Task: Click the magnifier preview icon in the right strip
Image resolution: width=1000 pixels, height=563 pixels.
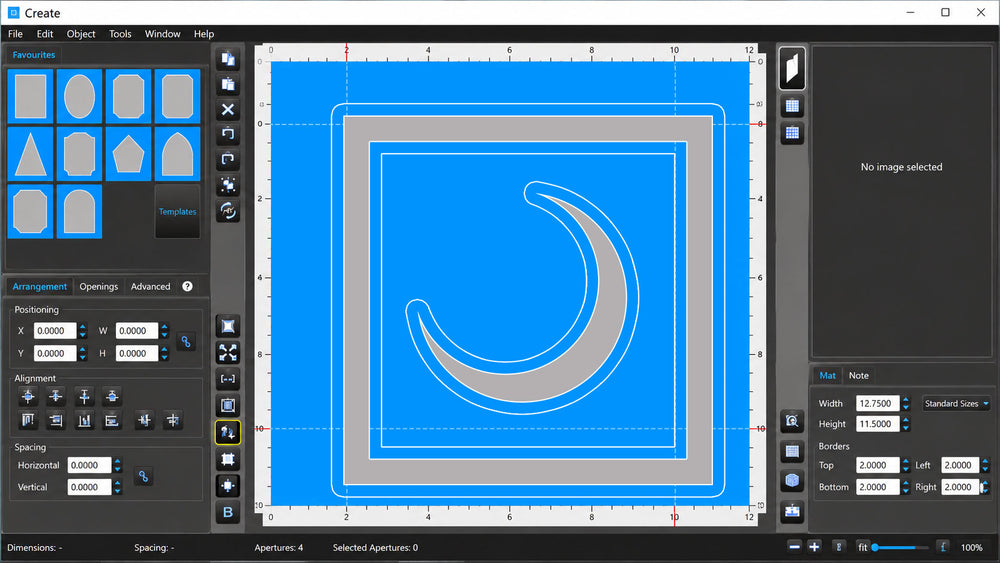Action: (792, 421)
